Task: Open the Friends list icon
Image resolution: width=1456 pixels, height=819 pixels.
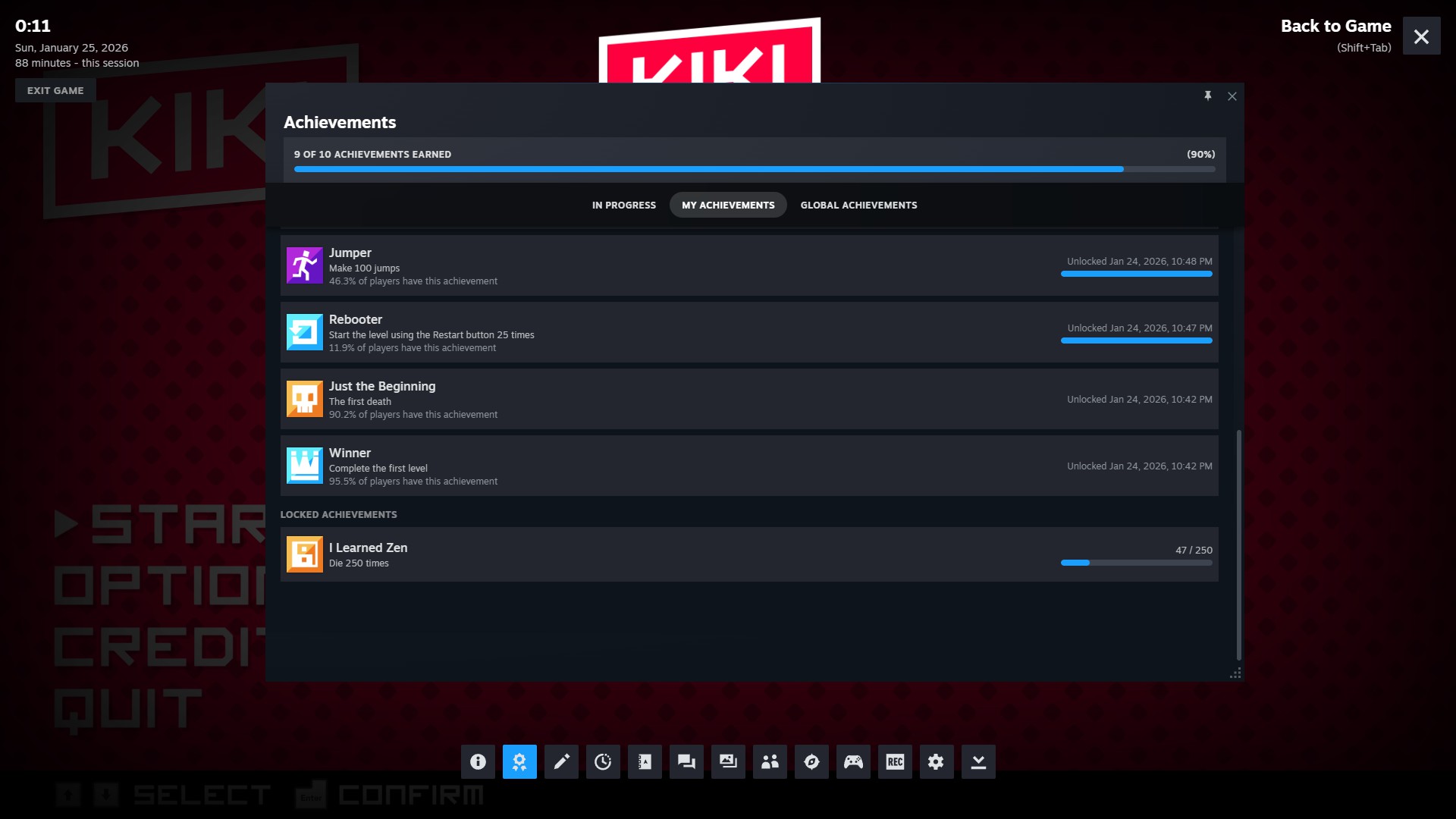Action: point(770,761)
